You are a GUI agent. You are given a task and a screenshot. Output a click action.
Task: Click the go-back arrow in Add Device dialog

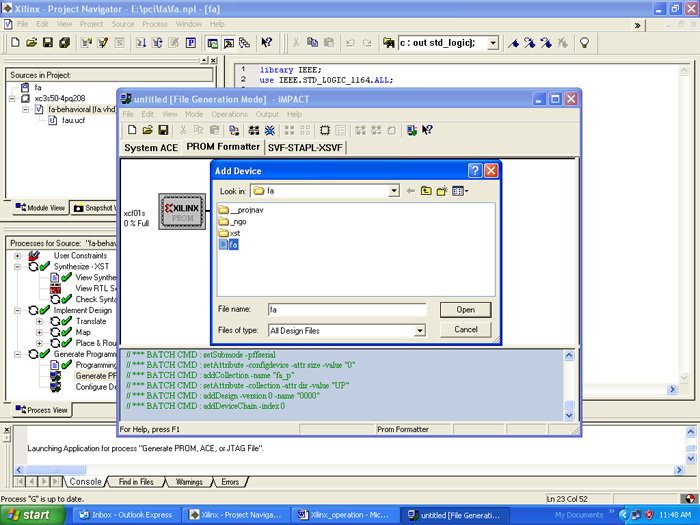411,191
